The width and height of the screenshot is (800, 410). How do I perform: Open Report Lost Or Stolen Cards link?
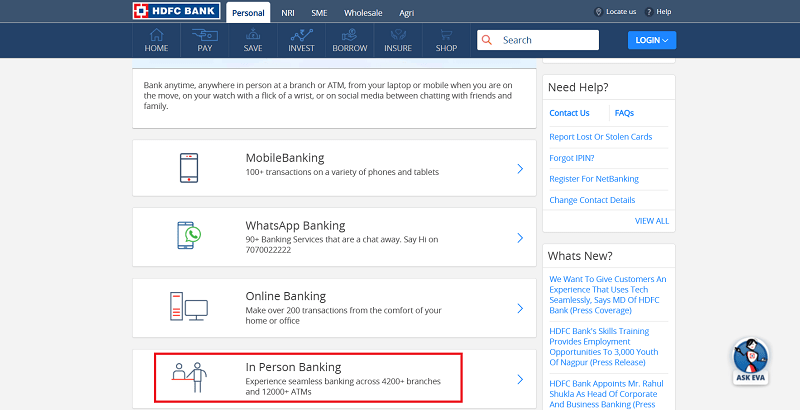(x=601, y=137)
